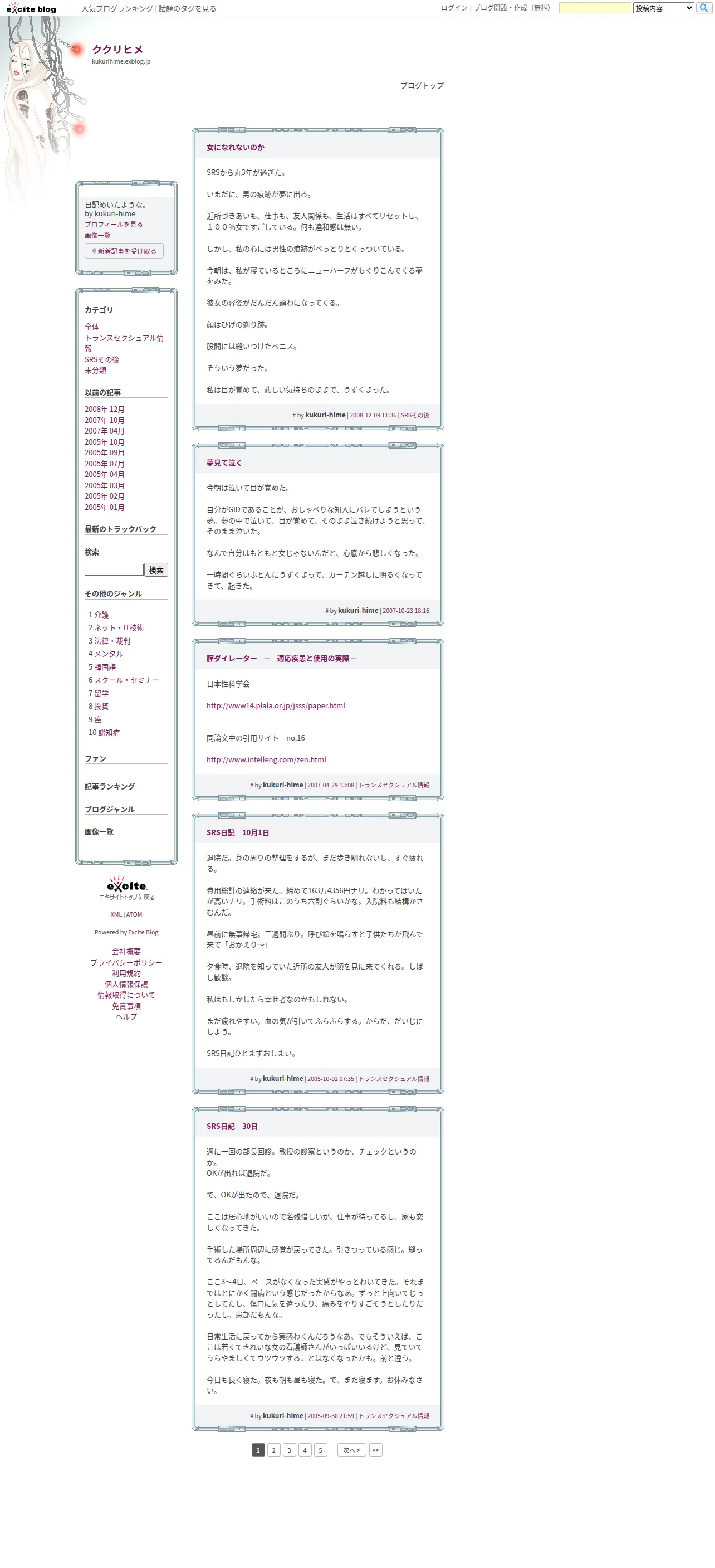The width and height of the screenshot is (715, 1568).
Task: Open the 韓国語 genre link
Action: 105,667
